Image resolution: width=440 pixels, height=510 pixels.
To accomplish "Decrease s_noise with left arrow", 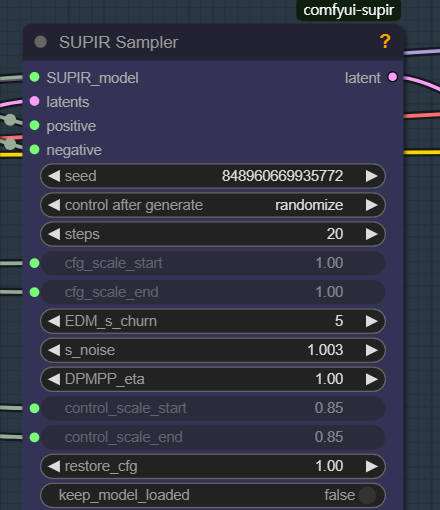I will 54,350.
